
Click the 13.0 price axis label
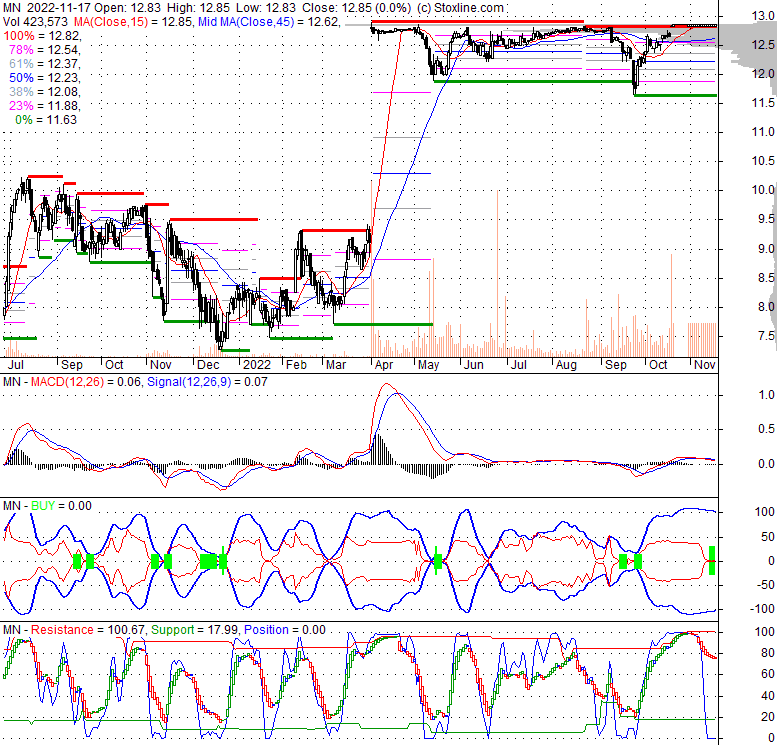tap(763, 16)
